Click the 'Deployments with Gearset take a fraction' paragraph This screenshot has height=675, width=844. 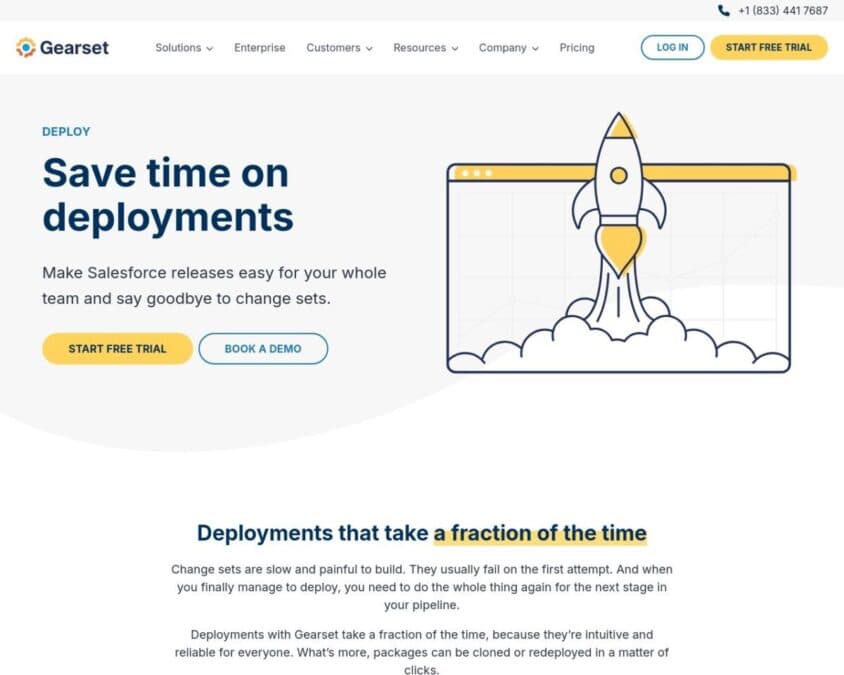[422, 652]
